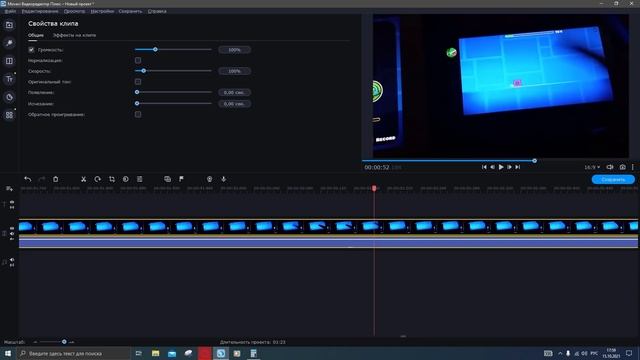Open the Редактирование menu
The height and width of the screenshot is (360, 640).
[x=40, y=11]
